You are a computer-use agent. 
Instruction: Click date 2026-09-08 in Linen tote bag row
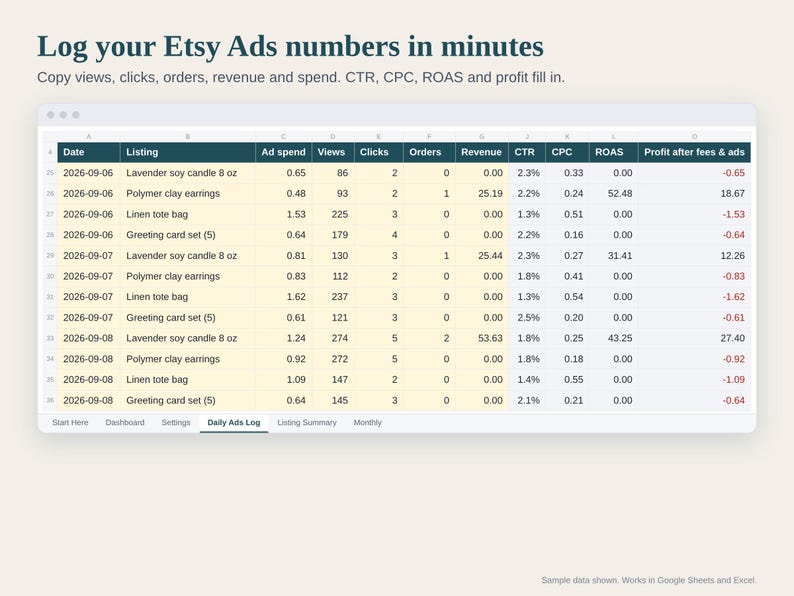click(x=89, y=379)
